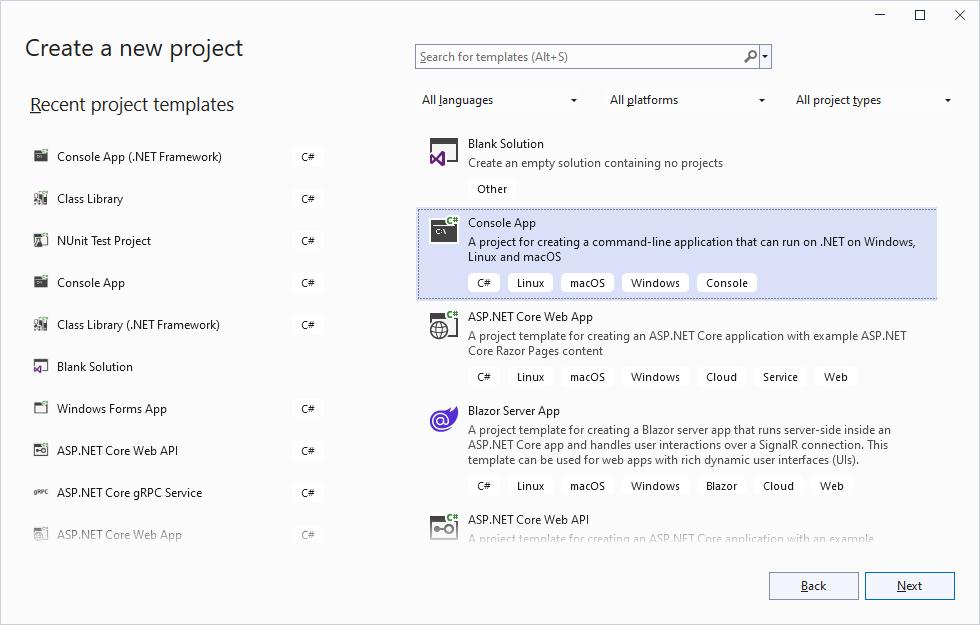Click the ASP.NET Core Web App globe icon
This screenshot has height=625, width=980.
pos(444,324)
